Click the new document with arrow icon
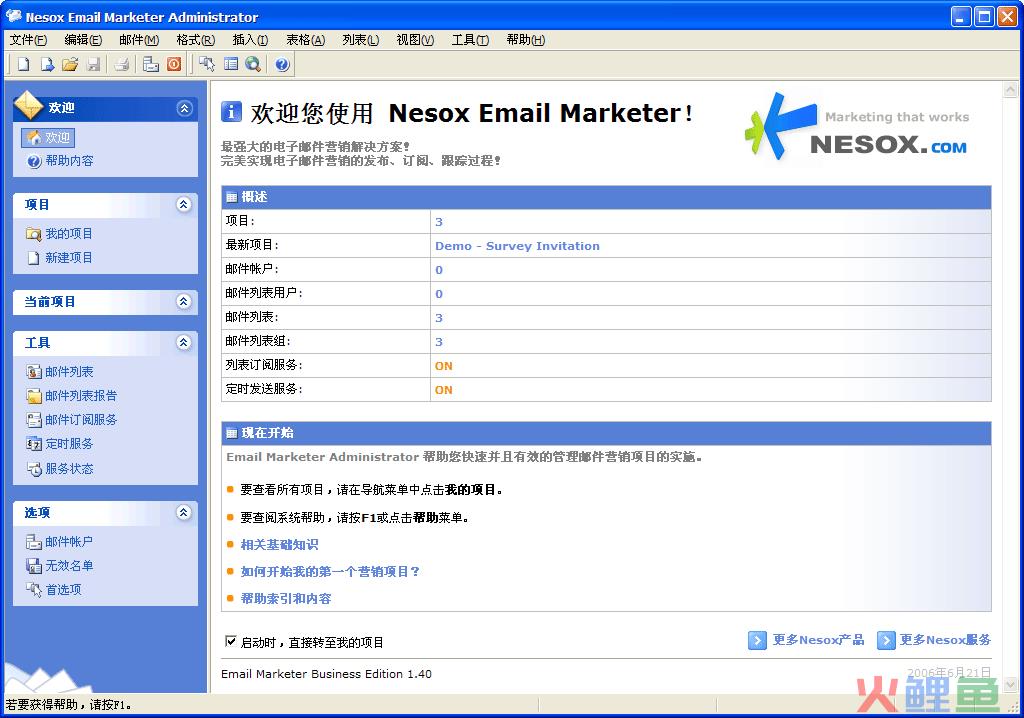 pos(47,64)
